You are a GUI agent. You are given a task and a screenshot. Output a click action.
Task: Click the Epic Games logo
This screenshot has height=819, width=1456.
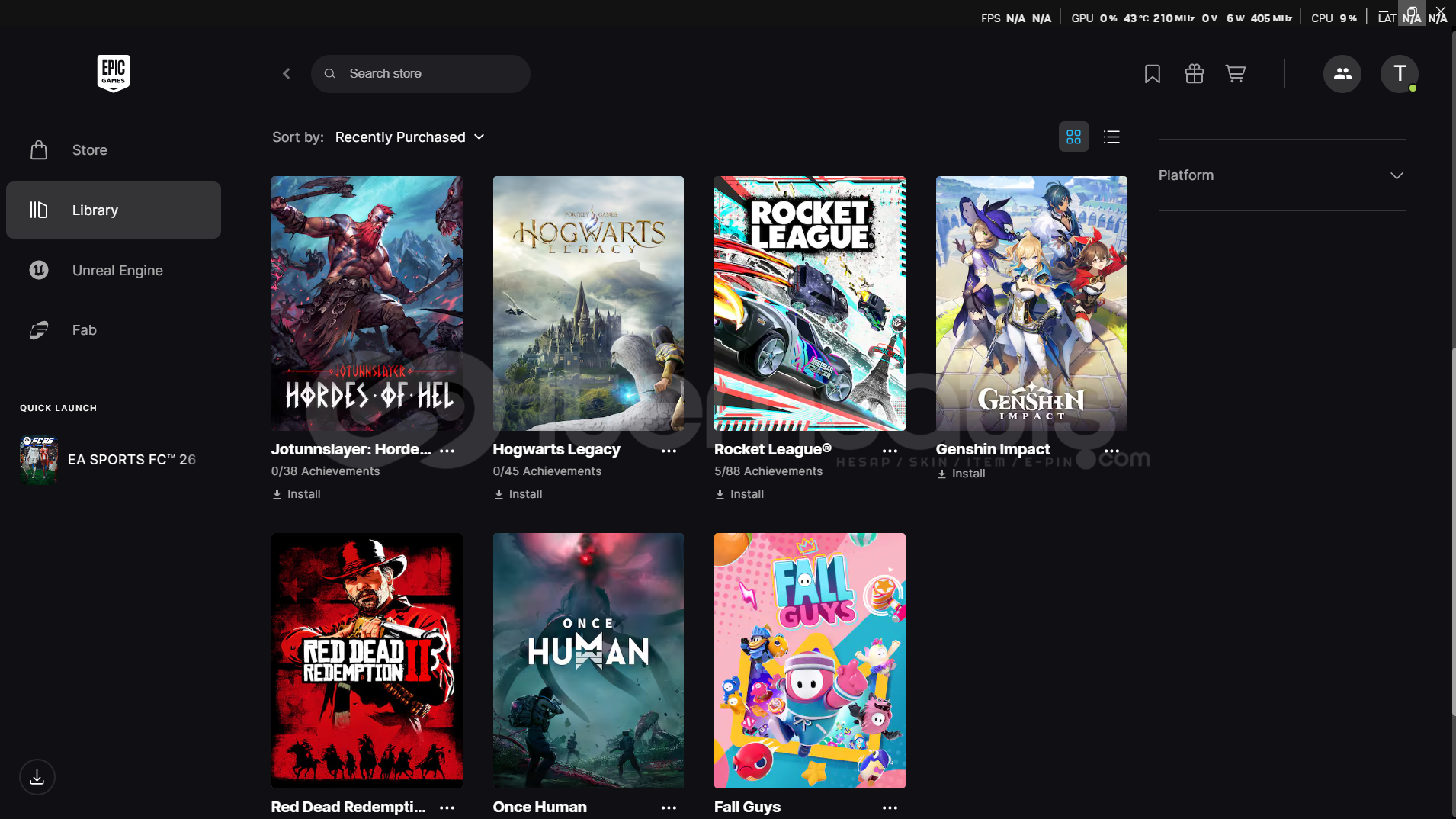[x=114, y=73]
